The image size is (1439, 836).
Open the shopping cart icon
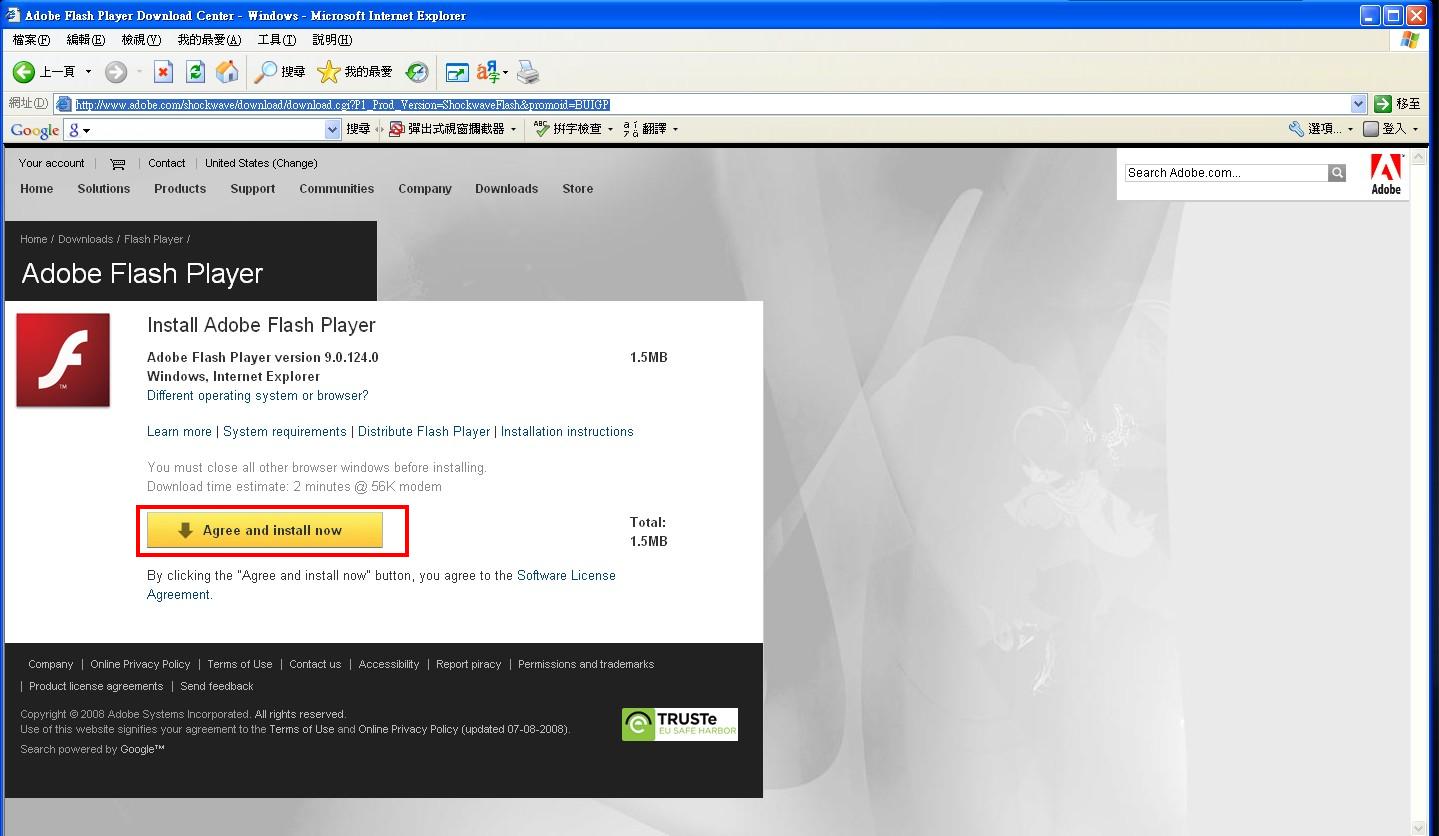pyautogui.click(x=117, y=164)
